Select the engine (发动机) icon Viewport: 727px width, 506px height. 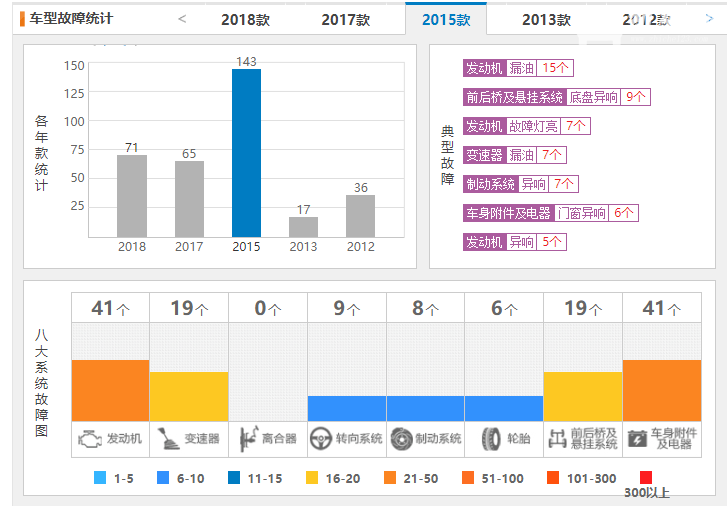point(89,439)
